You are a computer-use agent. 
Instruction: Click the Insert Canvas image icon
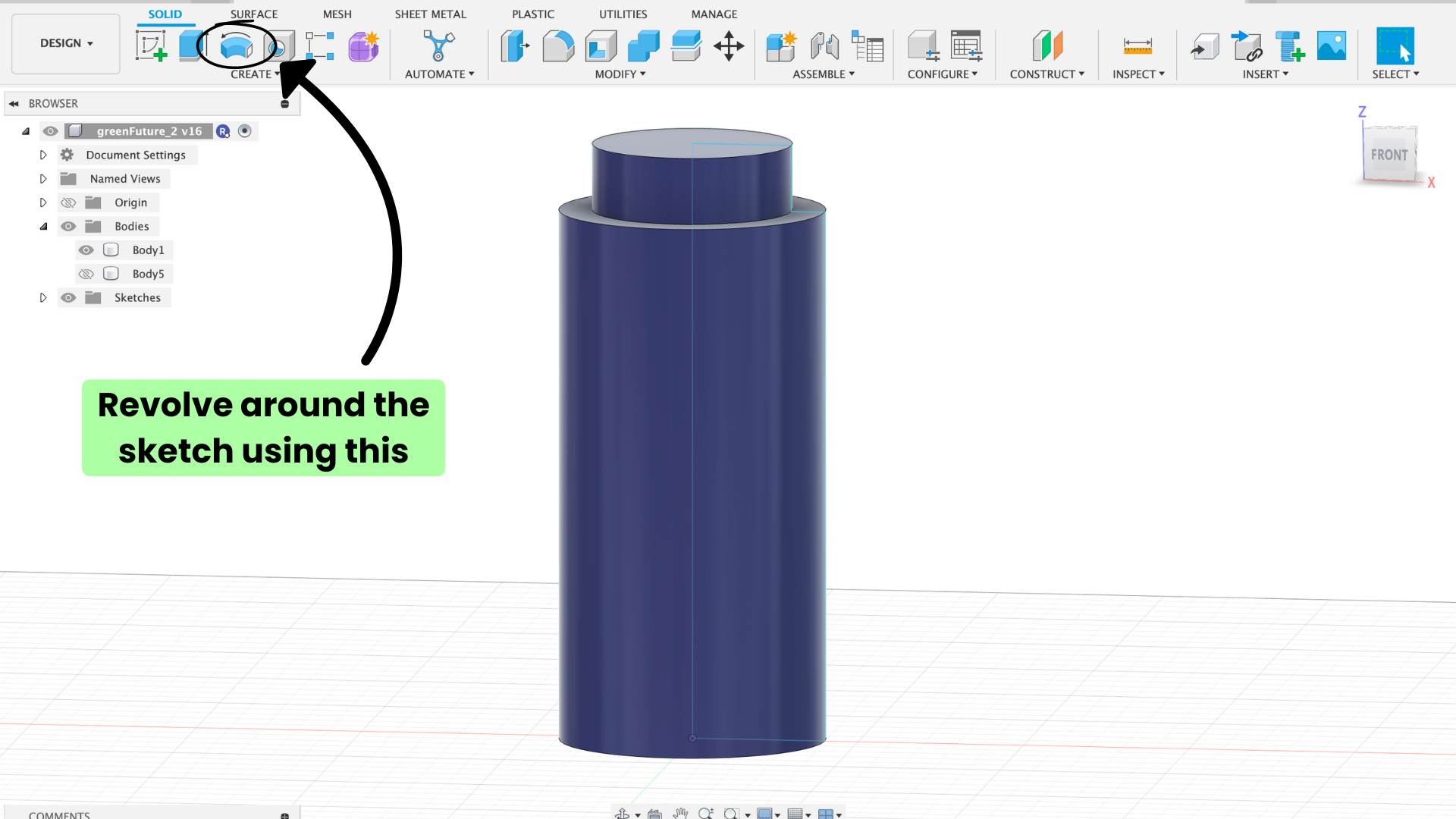tap(1332, 46)
